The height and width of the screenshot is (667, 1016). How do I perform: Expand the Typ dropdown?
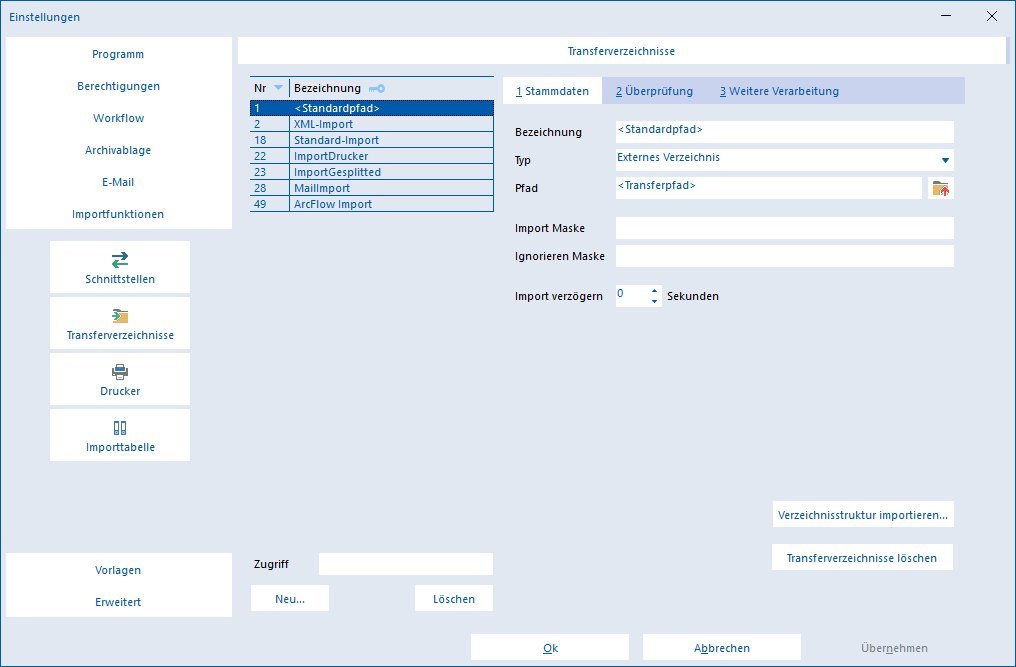coord(945,160)
